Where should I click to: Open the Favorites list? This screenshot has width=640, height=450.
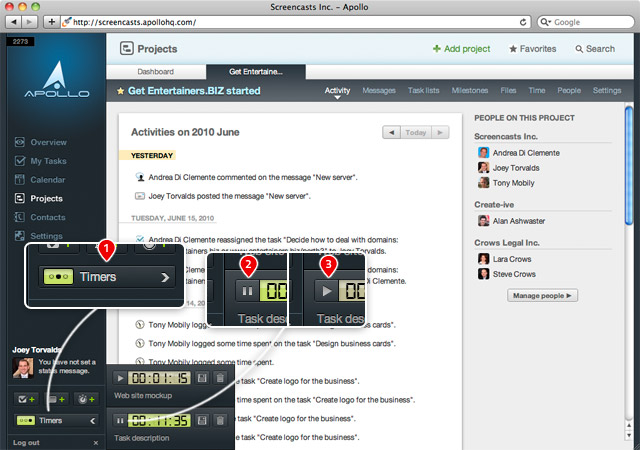[x=533, y=49]
